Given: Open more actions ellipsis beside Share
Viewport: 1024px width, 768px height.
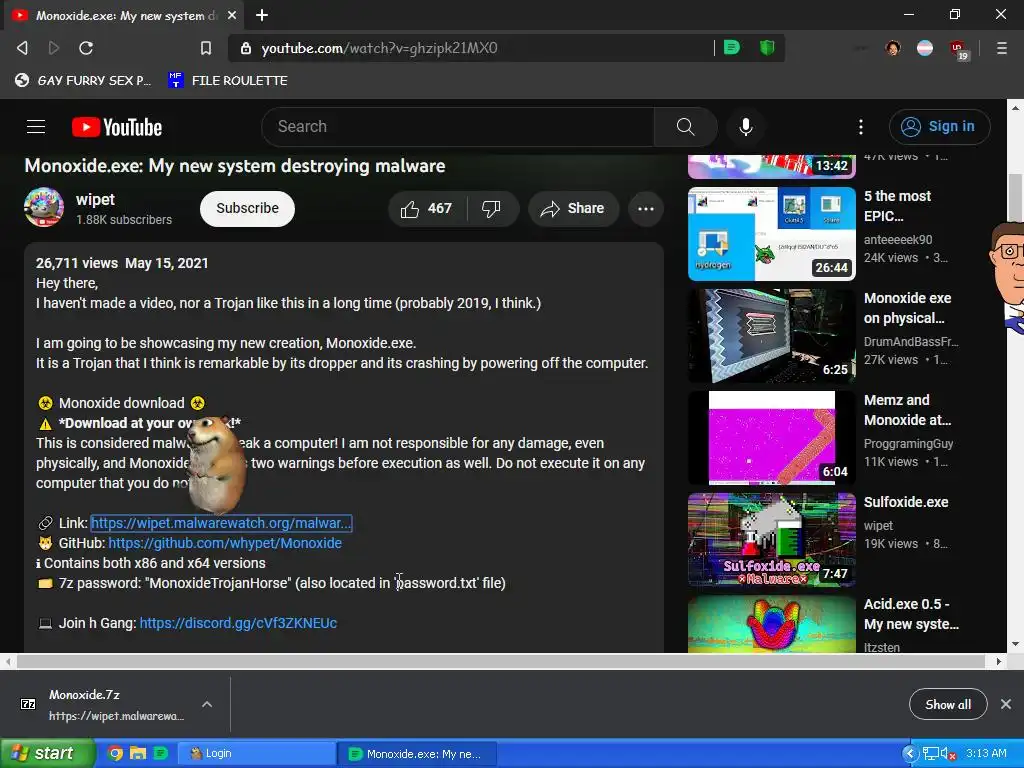Looking at the screenshot, I should 646,209.
